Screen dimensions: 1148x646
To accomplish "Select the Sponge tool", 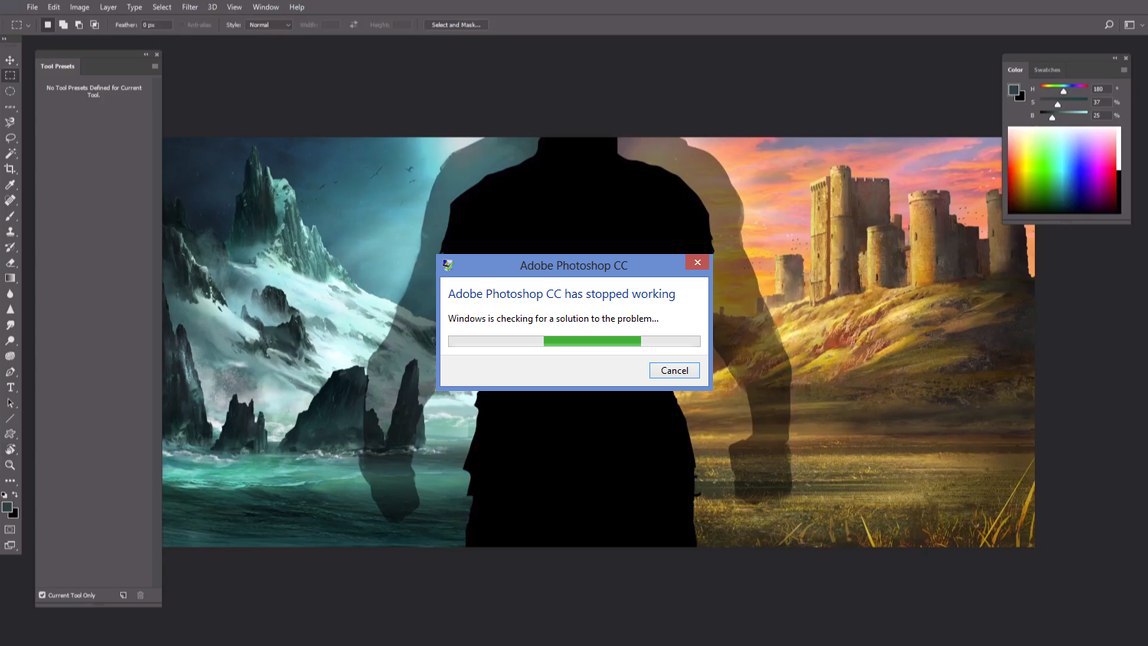I will 10,356.
